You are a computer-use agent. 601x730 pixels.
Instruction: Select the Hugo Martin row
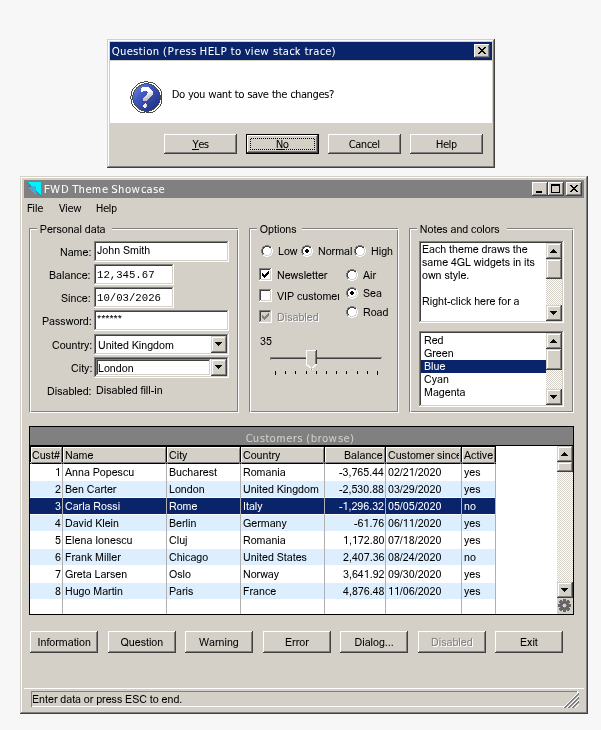[x=263, y=591]
